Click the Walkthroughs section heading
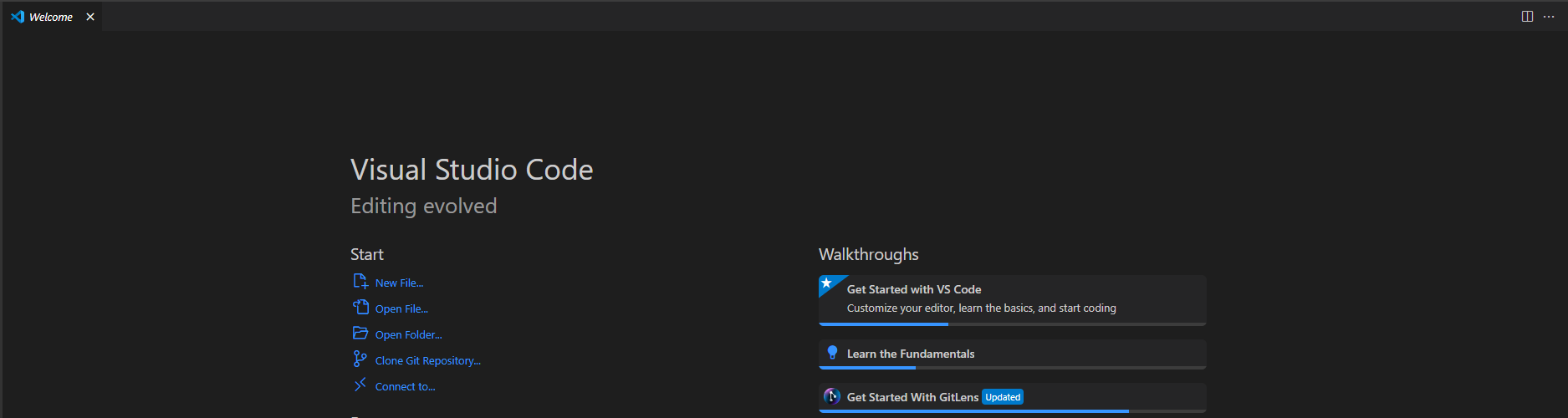1568x418 pixels. tap(868, 254)
